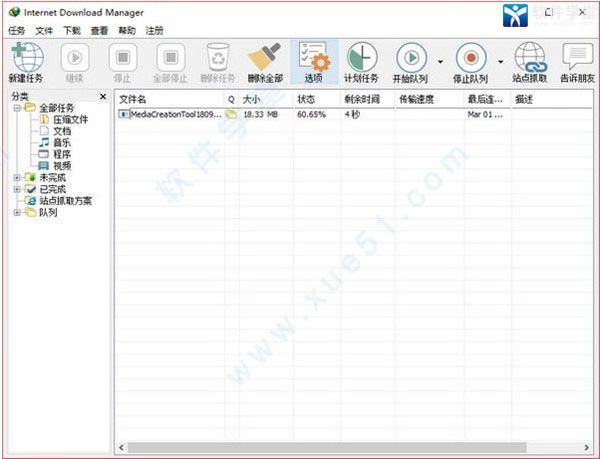
Task: Click the queue folder icon in download row
Action: point(231,114)
